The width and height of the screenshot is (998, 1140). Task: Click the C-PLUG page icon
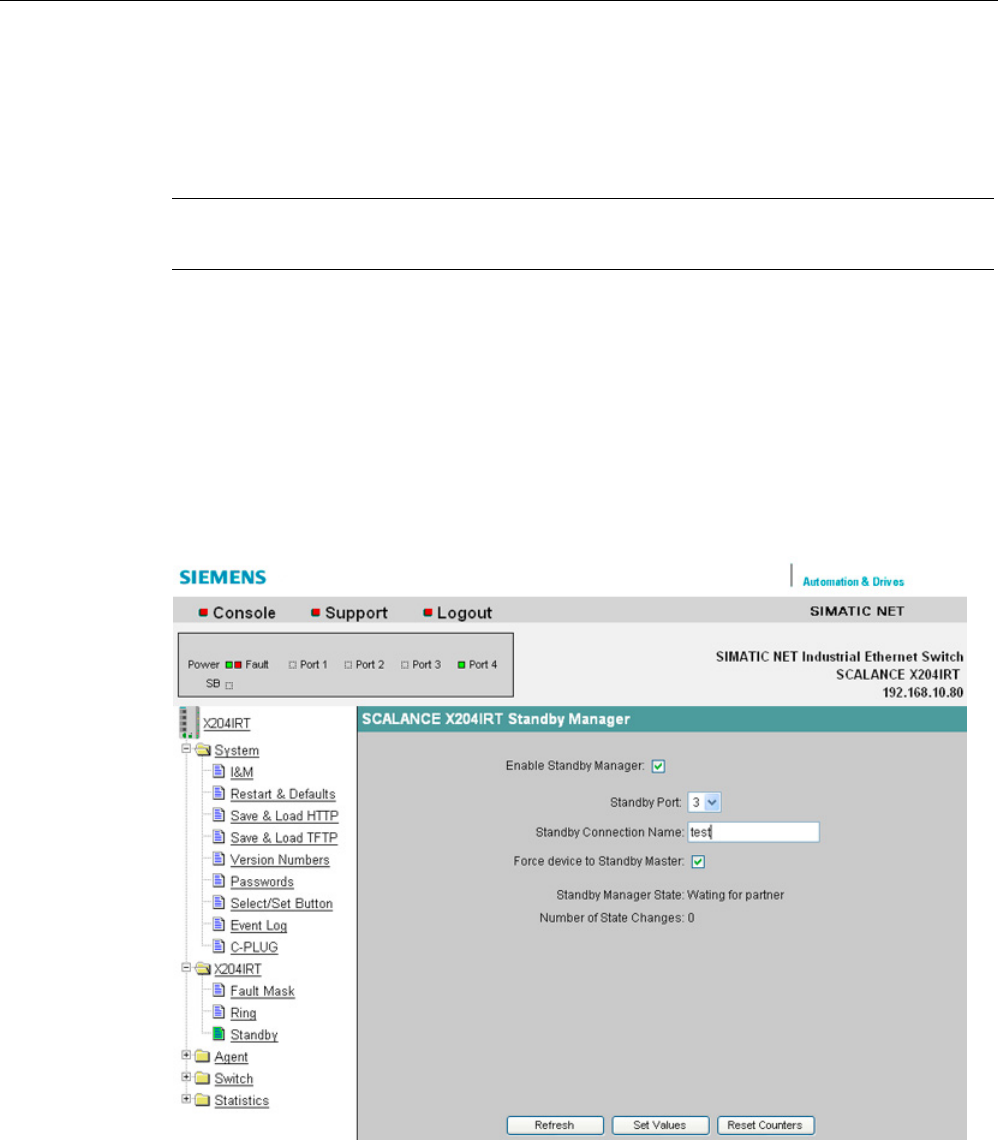[x=218, y=946]
